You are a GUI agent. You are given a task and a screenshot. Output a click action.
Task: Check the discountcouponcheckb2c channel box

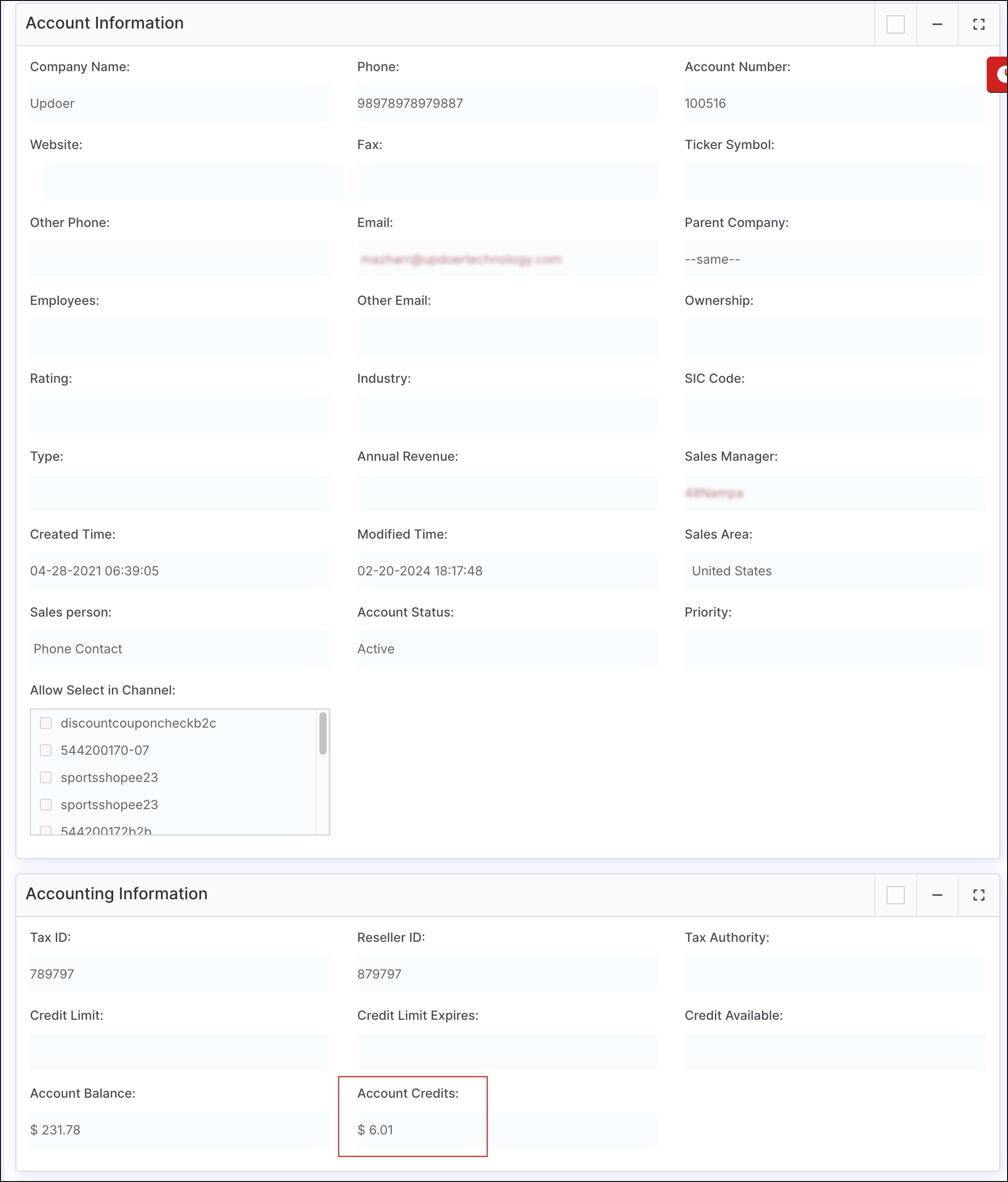(46, 723)
